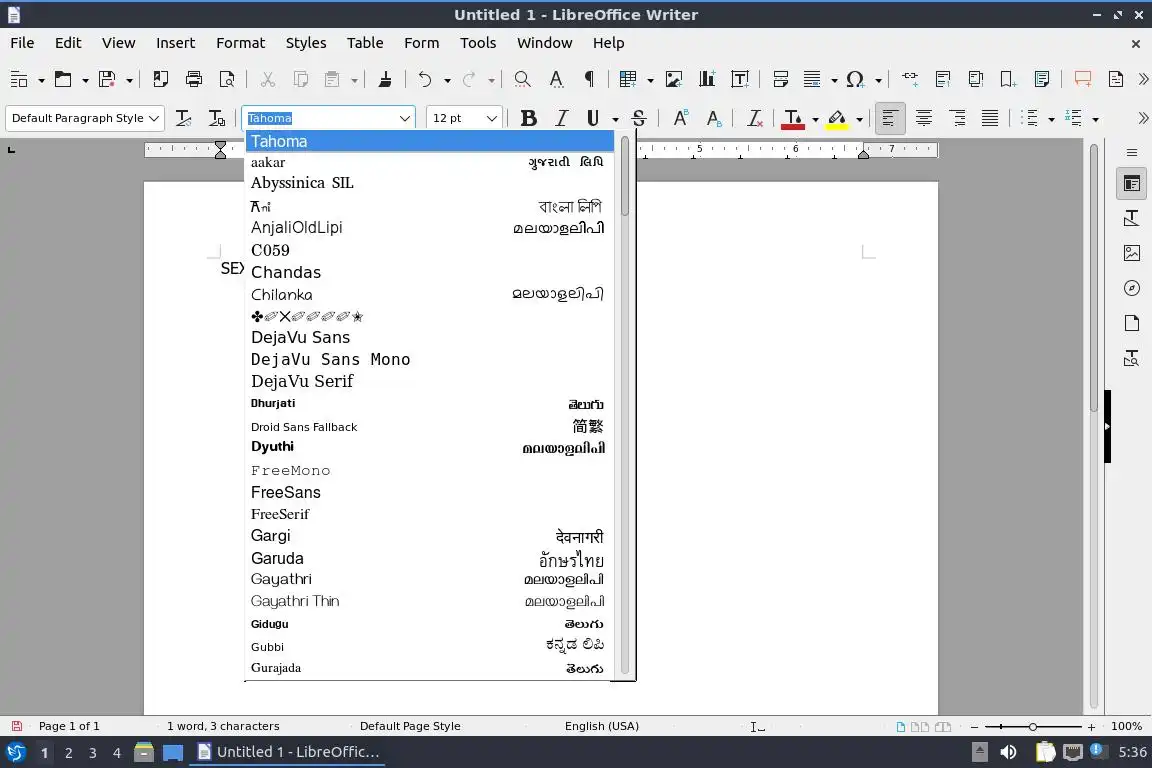Toggle Italic formatting
The width and height of the screenshot is (1152, 768).
tap(562, 118)
